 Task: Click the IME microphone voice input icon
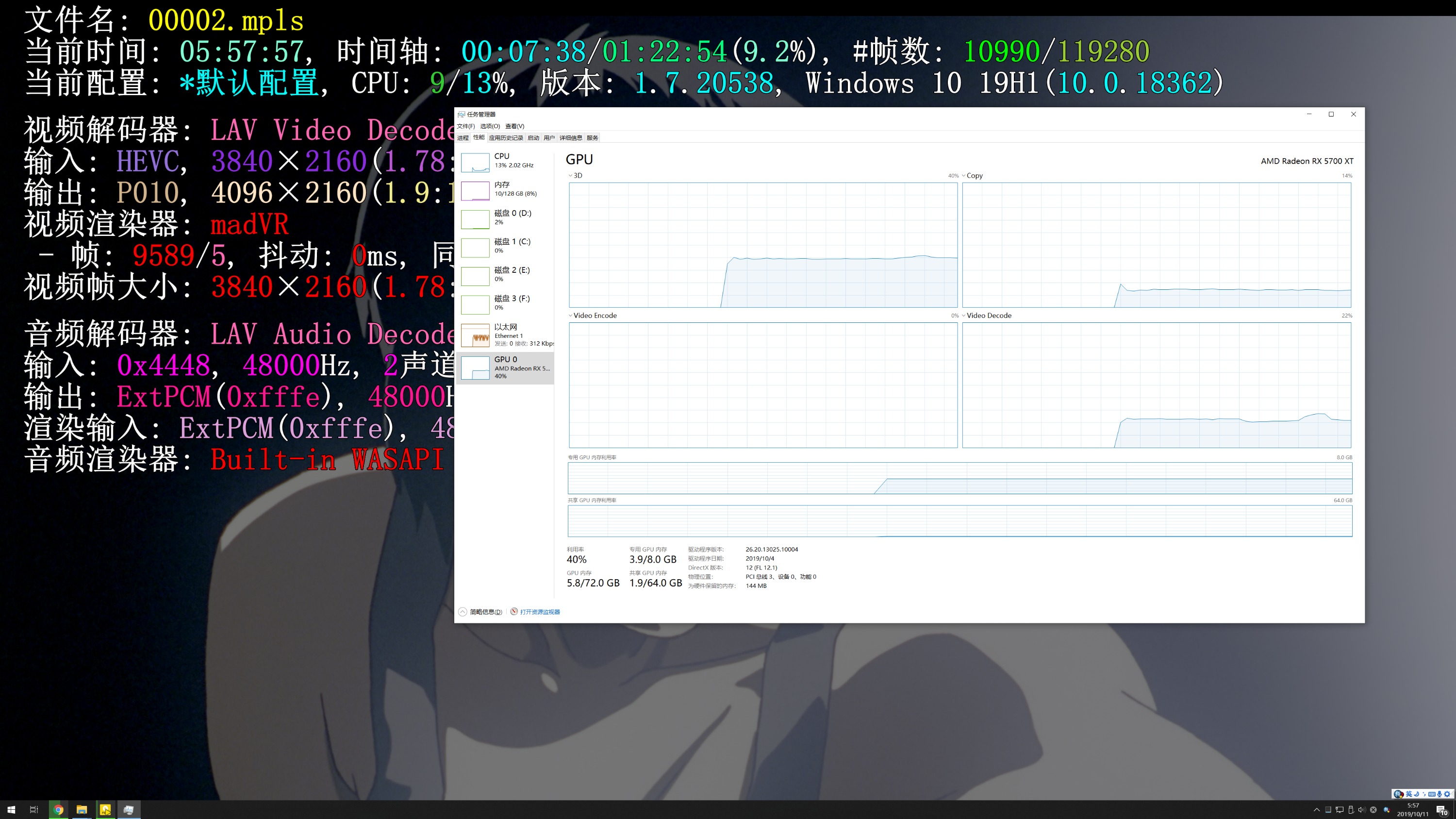pos(1439,794)
